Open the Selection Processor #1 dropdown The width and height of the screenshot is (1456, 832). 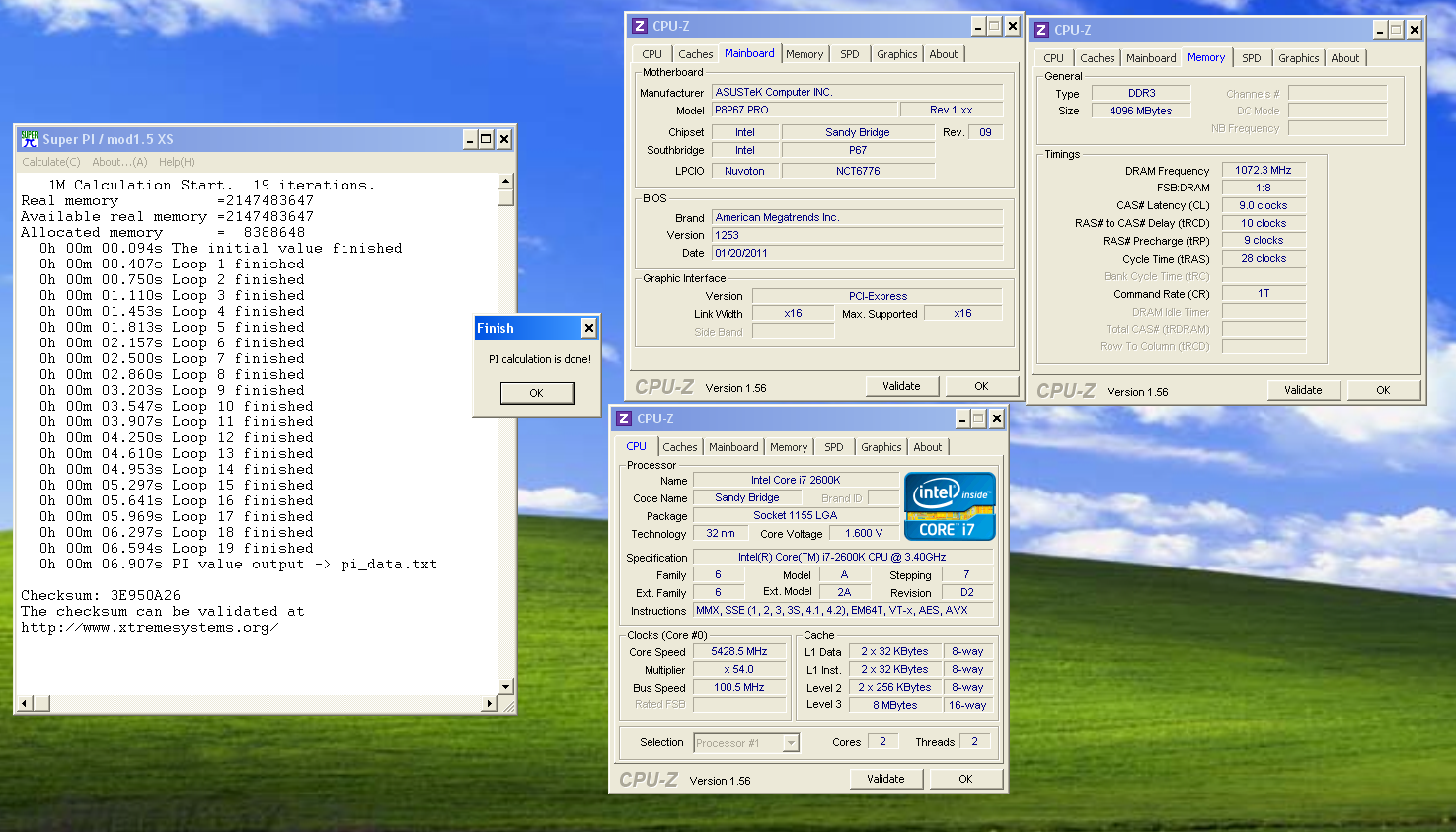point(791,743)
